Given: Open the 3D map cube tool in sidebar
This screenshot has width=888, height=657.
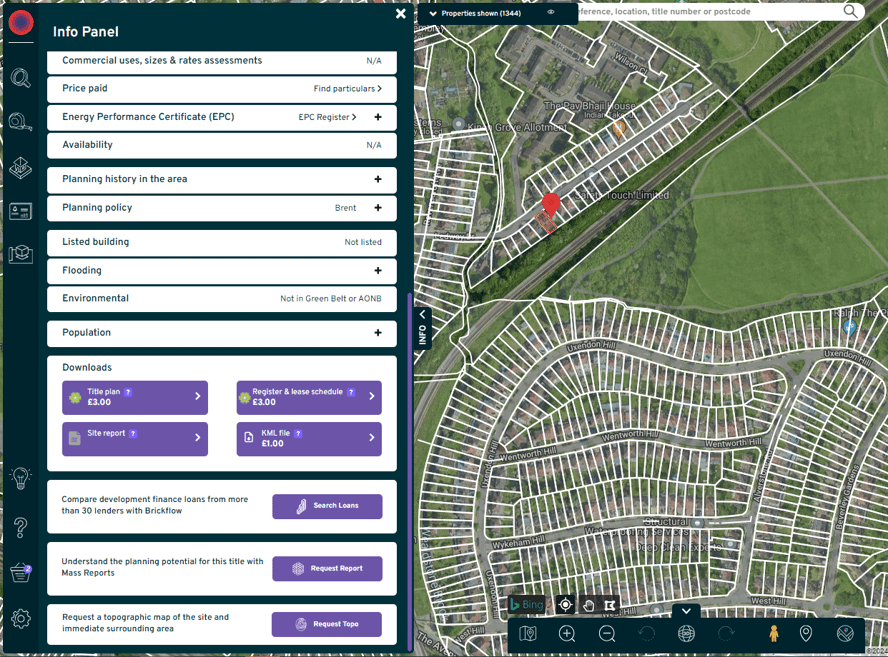Looking at the screenshot, I should click(x=20, y=254).
